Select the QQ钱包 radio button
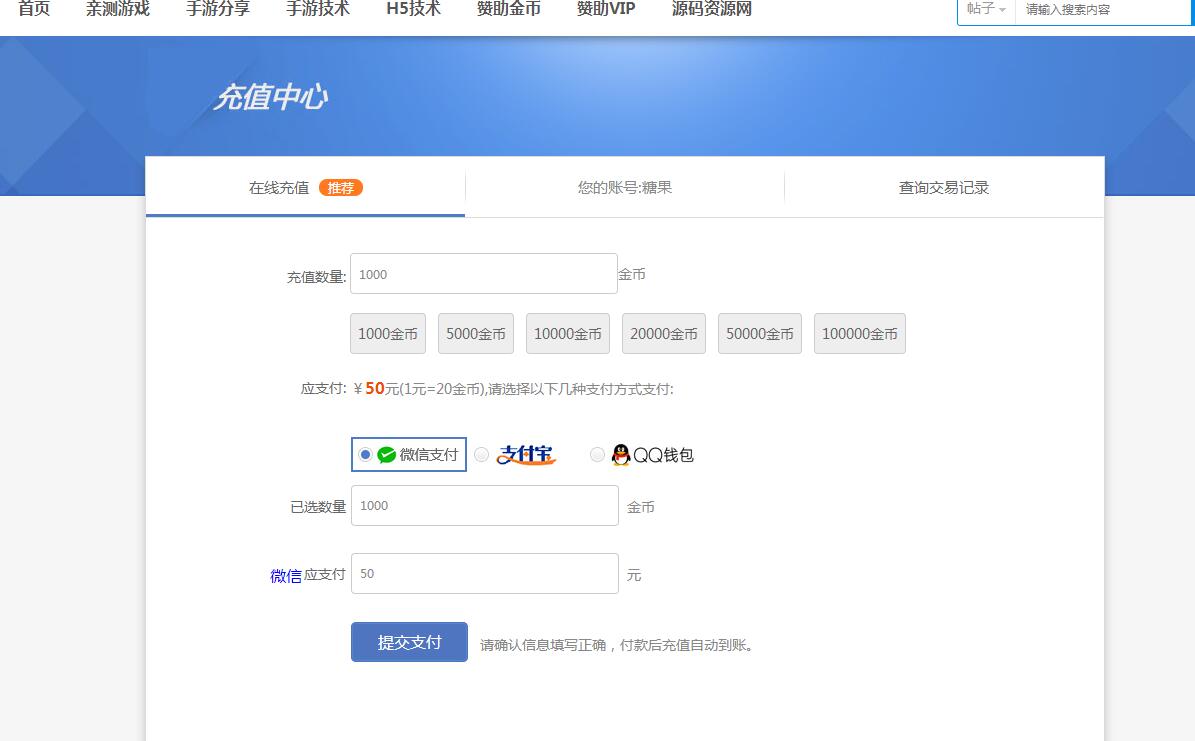Viewport: 1195px width, 741px height. coord(597,455)
